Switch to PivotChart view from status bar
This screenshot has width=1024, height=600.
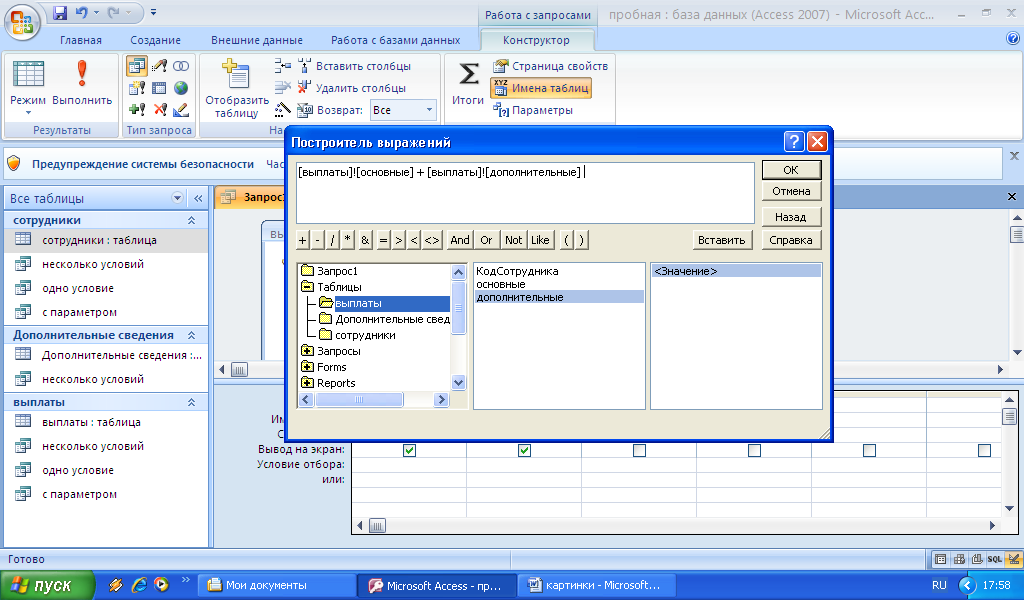coord(977,559)
